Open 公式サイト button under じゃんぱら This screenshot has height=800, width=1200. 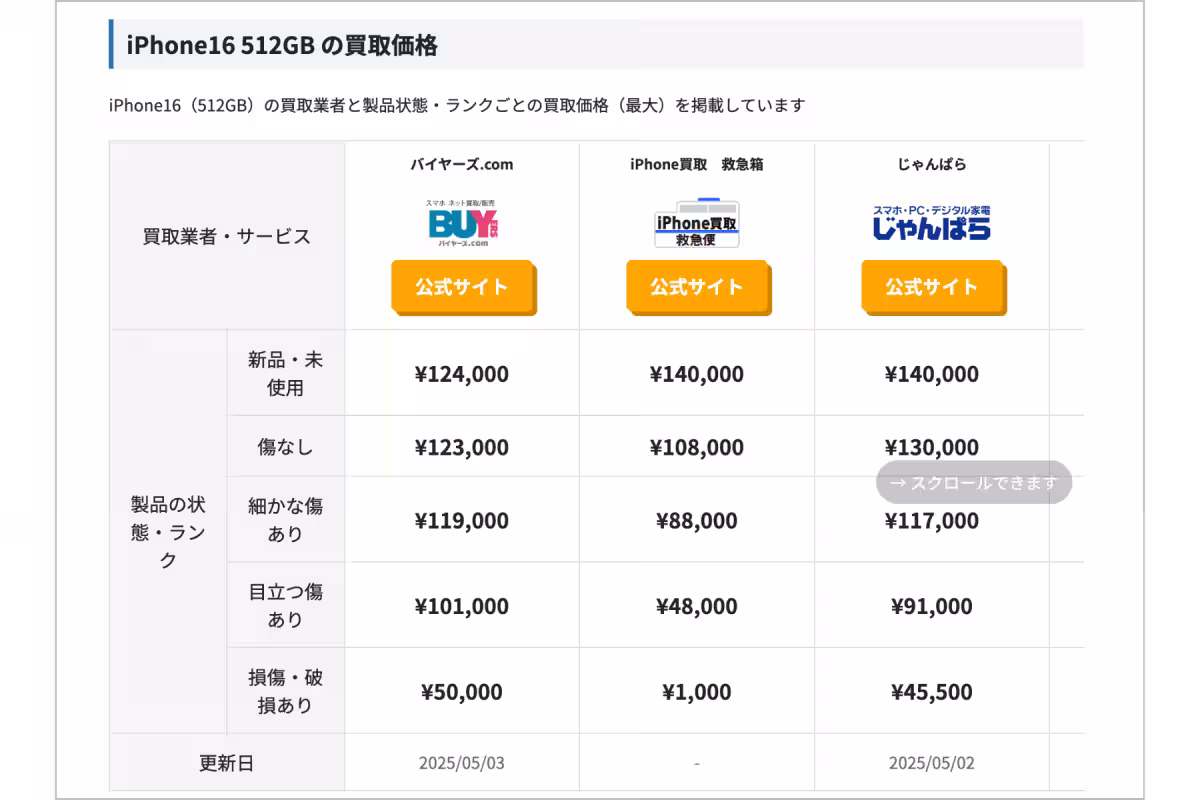931,287
